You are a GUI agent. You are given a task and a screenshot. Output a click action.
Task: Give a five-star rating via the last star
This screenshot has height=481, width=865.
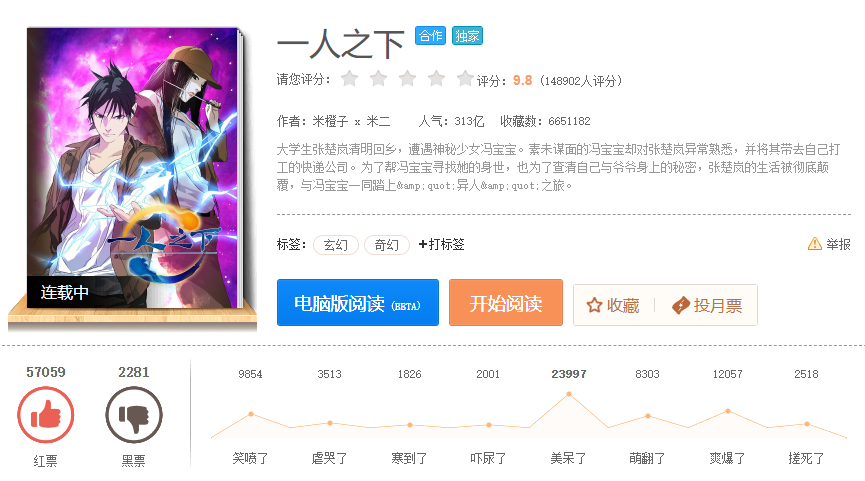pos(465,79)
